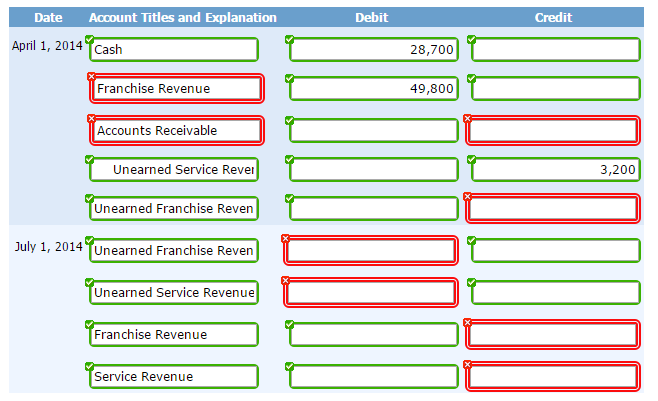658x401 pixels.
Task: Select credit field beside the 49,800 debit
Action: pyautogui.click(x=556, y=89)
